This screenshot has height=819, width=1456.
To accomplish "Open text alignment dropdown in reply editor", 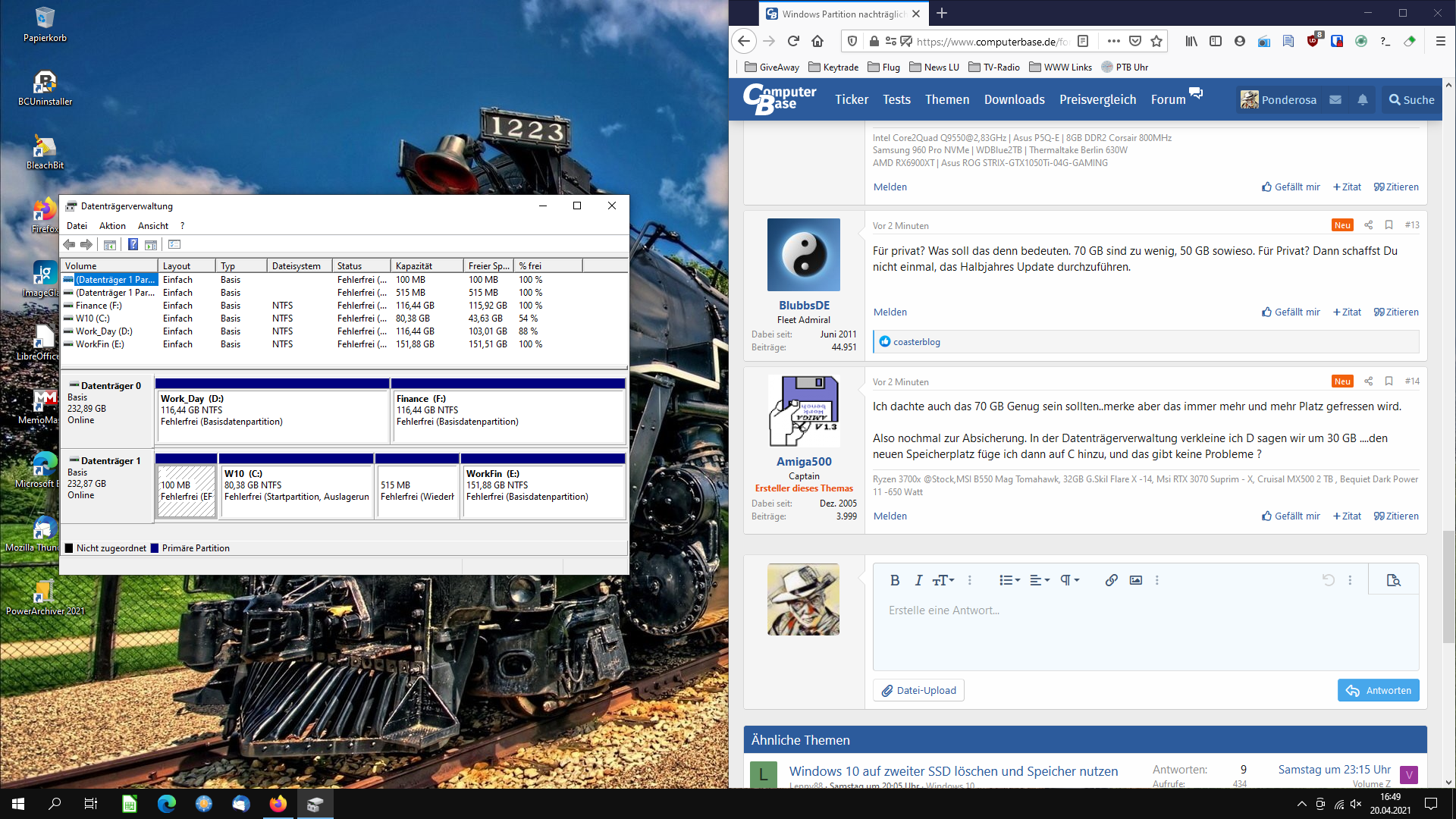I will coord(1040,580).
